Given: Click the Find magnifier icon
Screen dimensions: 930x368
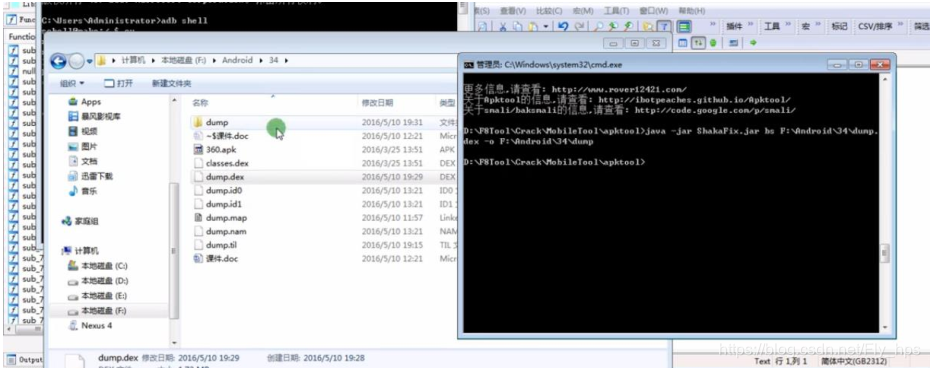Looking at the screenshot, I should [598, 27].
